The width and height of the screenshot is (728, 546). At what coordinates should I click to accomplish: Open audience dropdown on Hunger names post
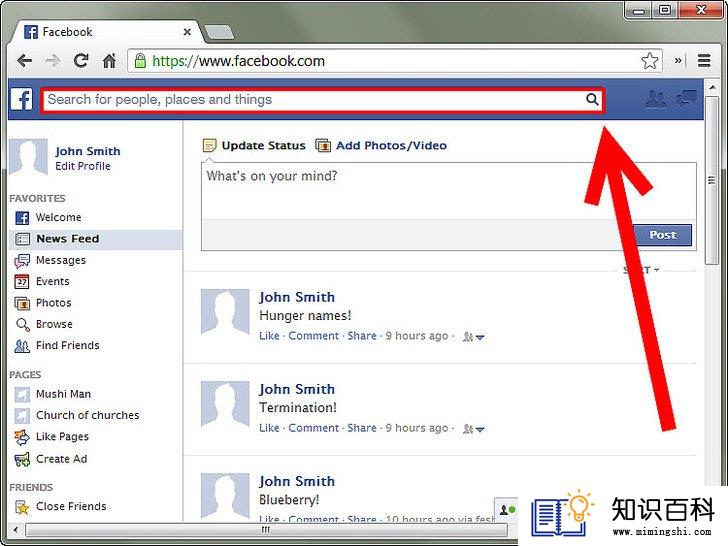coord(474,337)
